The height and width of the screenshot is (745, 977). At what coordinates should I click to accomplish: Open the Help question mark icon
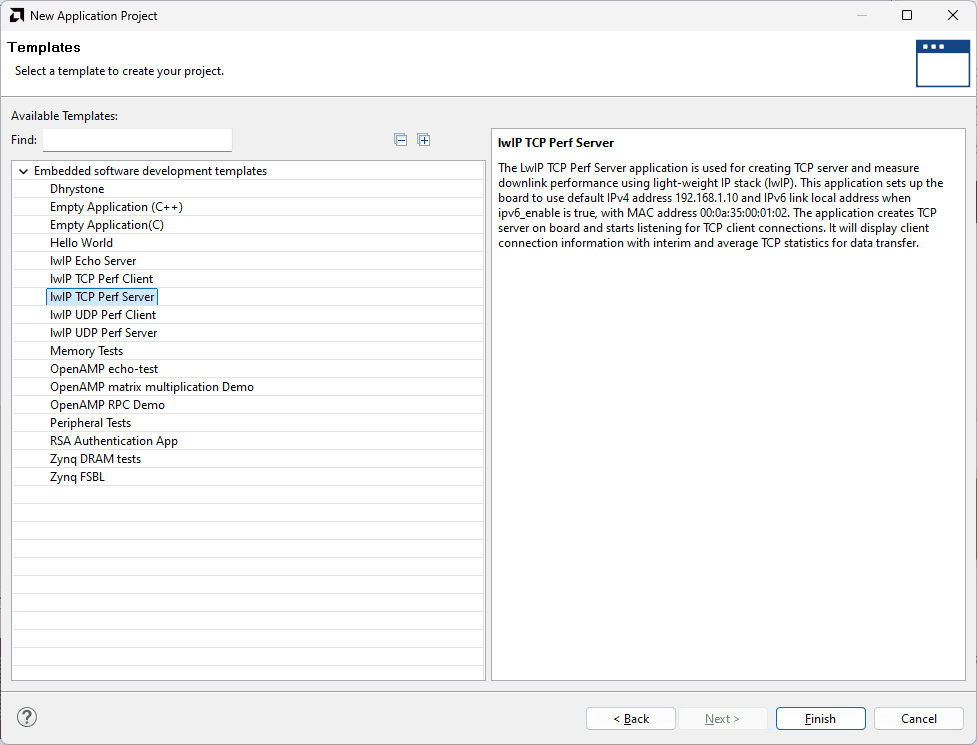[27, 717]
